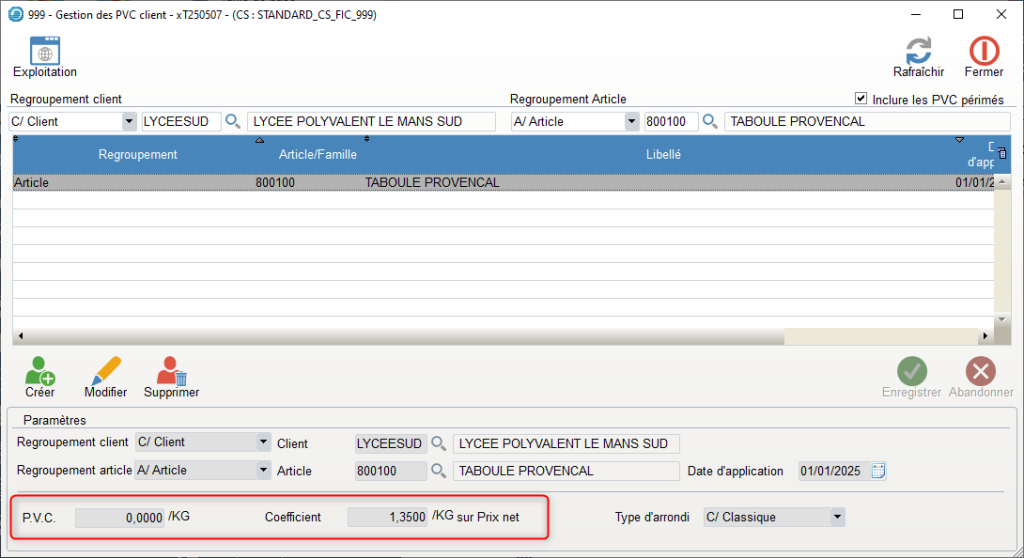Expand the top C/ Client dropdown
Viewport: 1024px width, 558px height.
pos(129,121)
